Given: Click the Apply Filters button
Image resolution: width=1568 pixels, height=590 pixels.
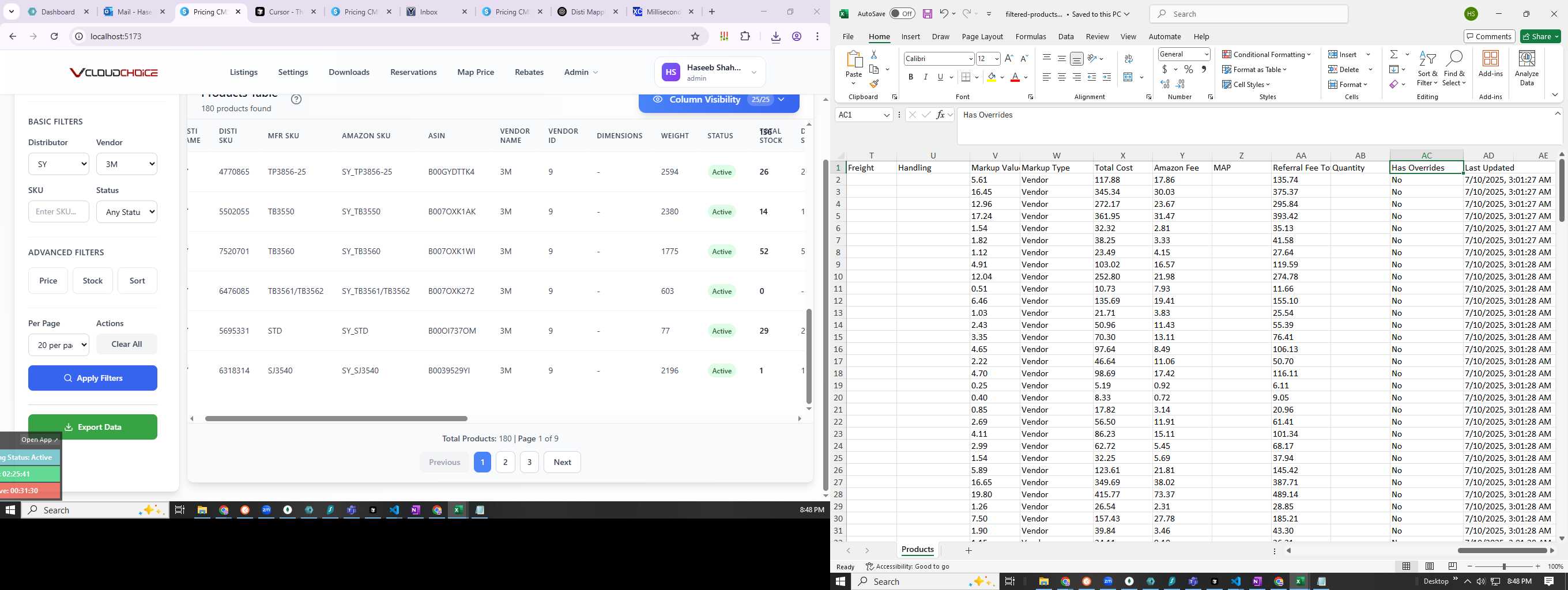Looking at the screenshot, I should click(92, 378).
